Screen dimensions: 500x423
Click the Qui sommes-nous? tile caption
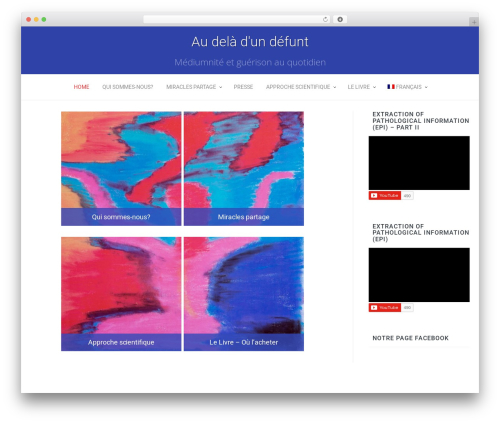(x=121, y=217)
